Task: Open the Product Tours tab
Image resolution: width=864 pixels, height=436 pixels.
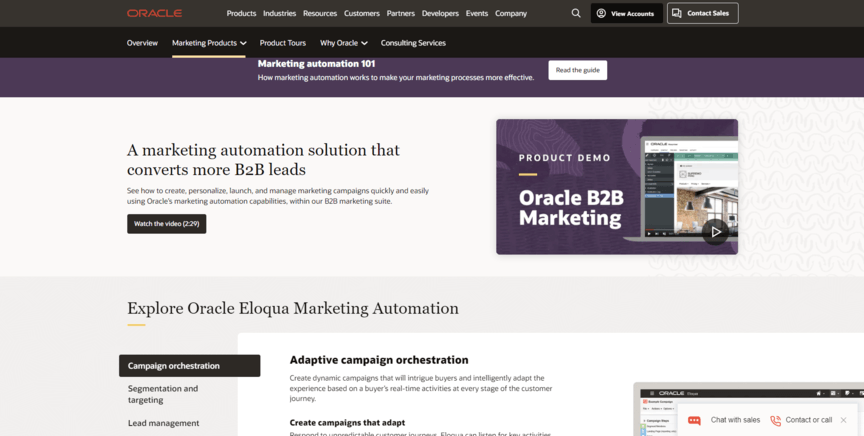Action: 283,42
